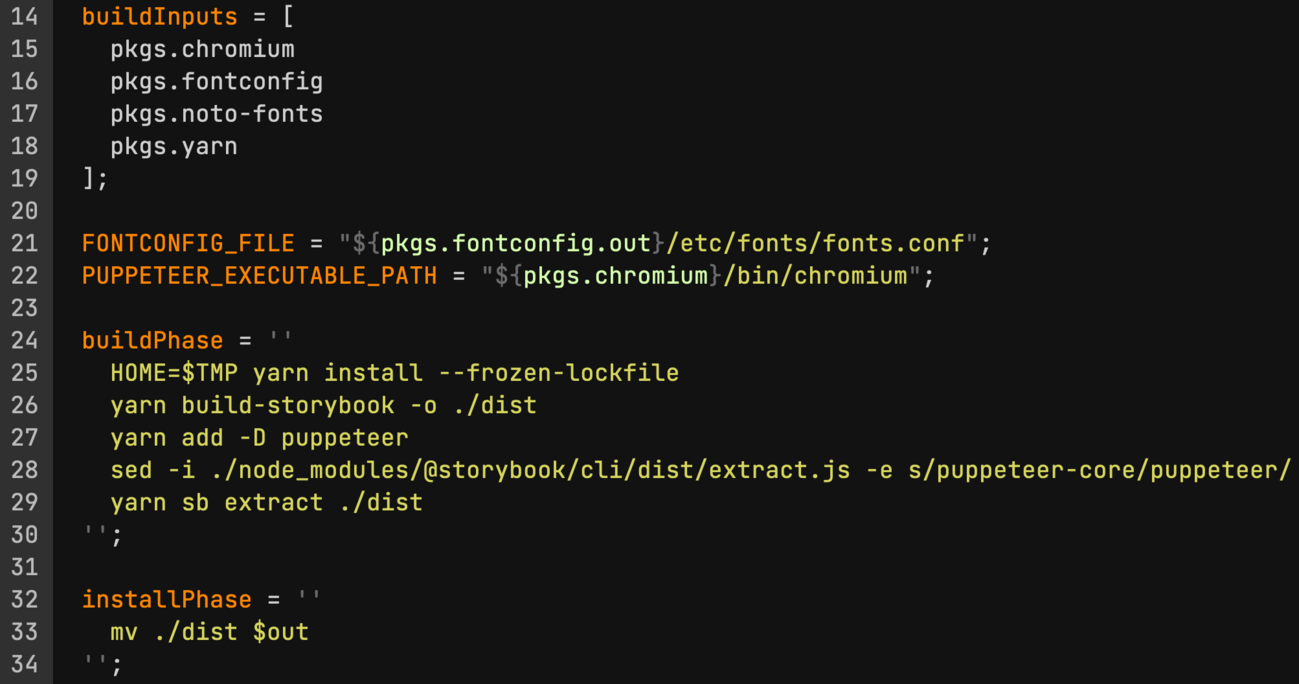Click line number 14 in the gutter
The height and width of the screenshot is (684, 1299).
pyautogui.click(x=24, y=17)
